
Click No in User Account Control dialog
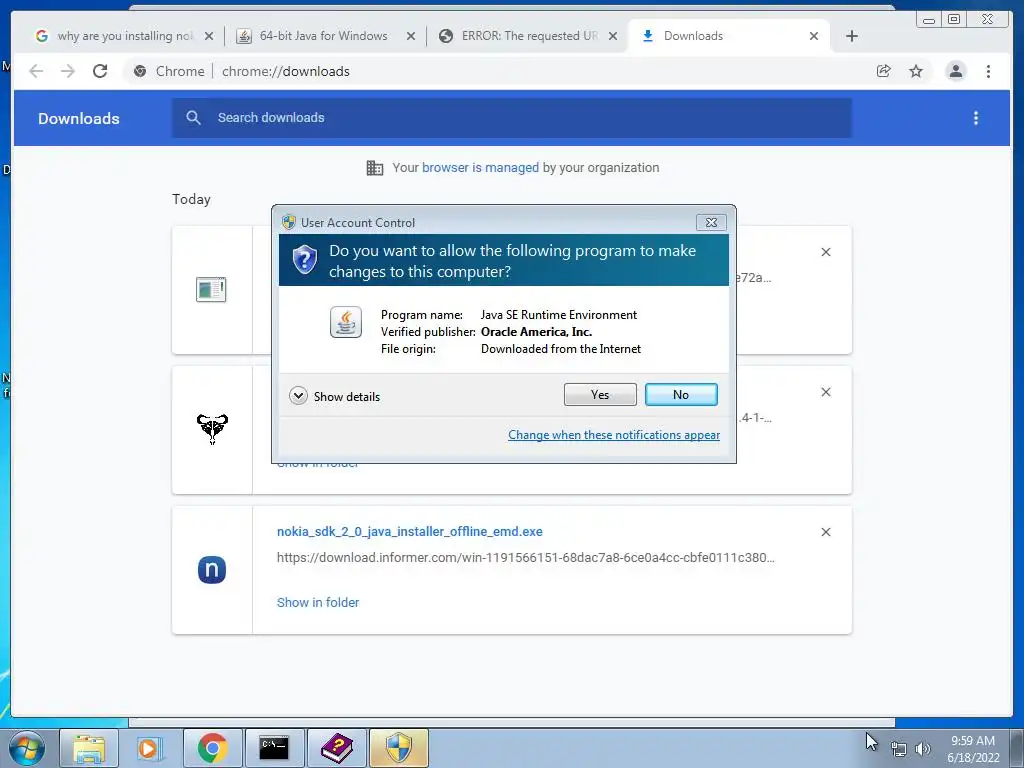coord(680,394)
